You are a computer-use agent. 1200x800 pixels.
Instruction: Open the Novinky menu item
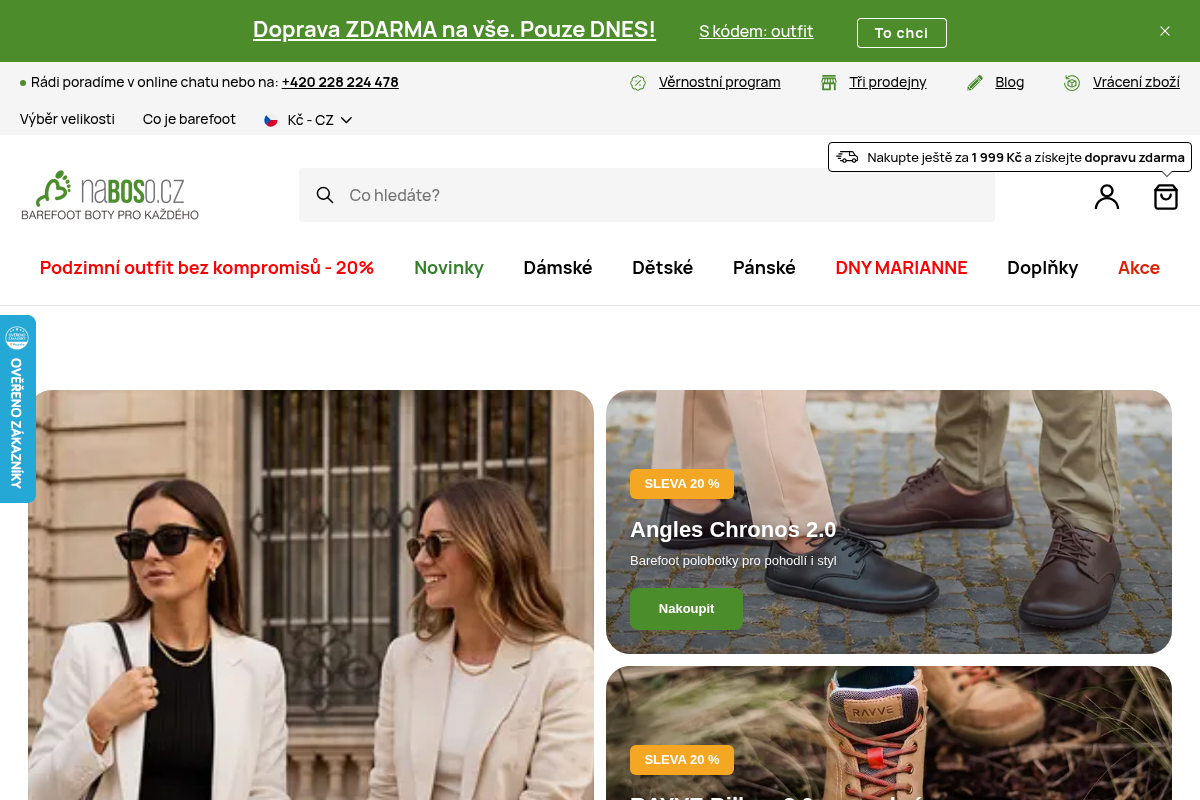point(449,268)
